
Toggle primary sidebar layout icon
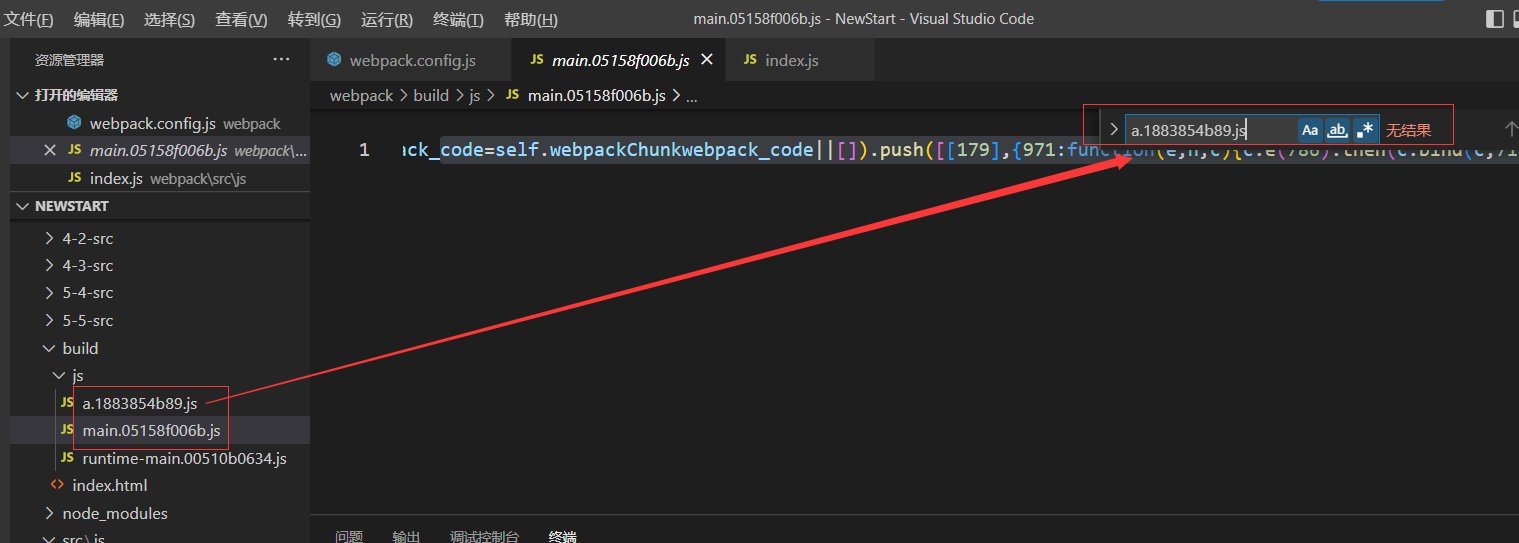click(1495, 19)
